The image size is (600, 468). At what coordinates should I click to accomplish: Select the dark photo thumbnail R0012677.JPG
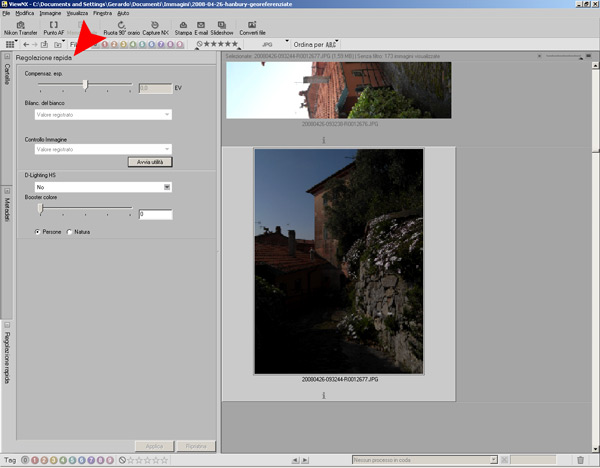[x=339, y=261]
